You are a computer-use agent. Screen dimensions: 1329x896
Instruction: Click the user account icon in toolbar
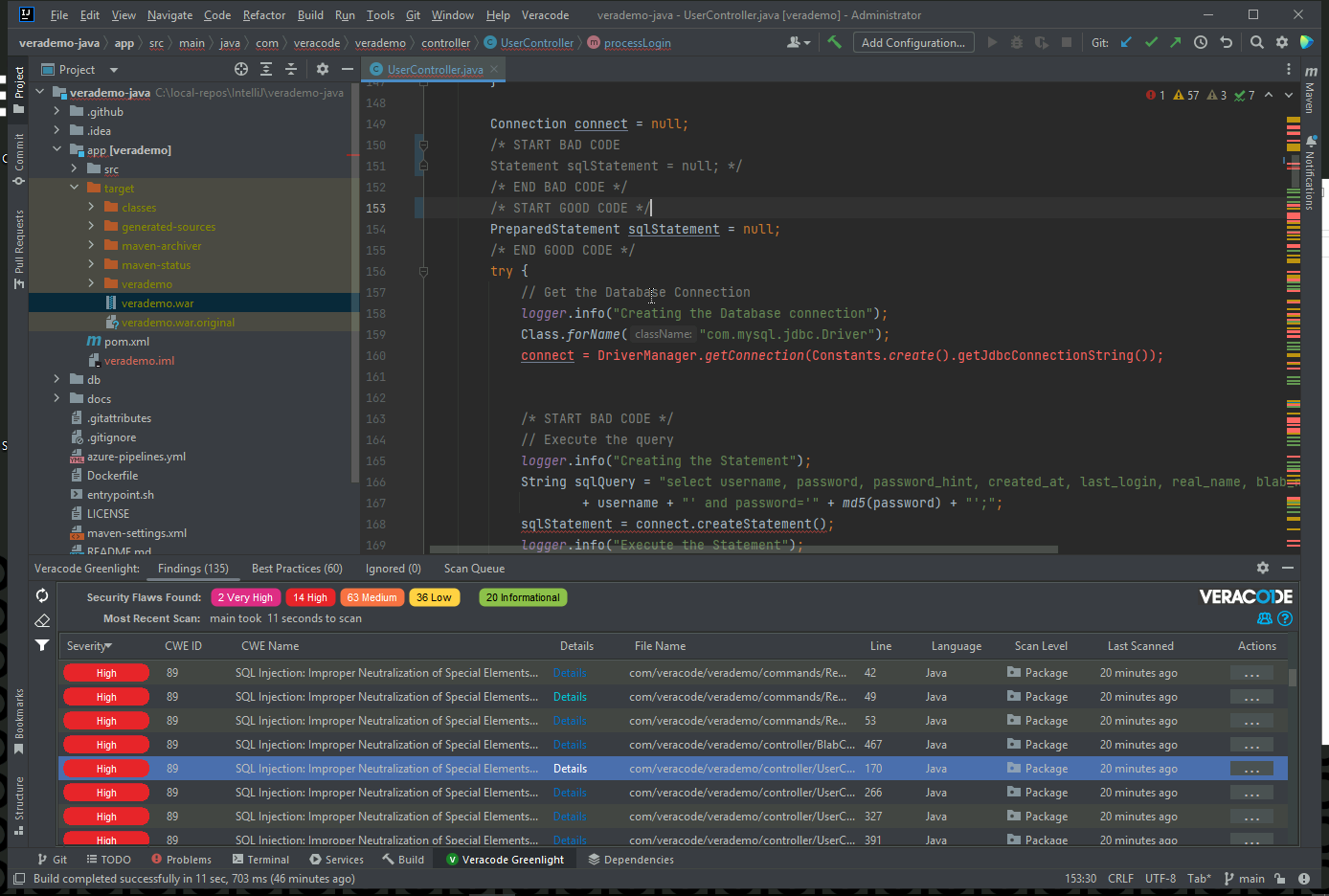tap(798, 42)
